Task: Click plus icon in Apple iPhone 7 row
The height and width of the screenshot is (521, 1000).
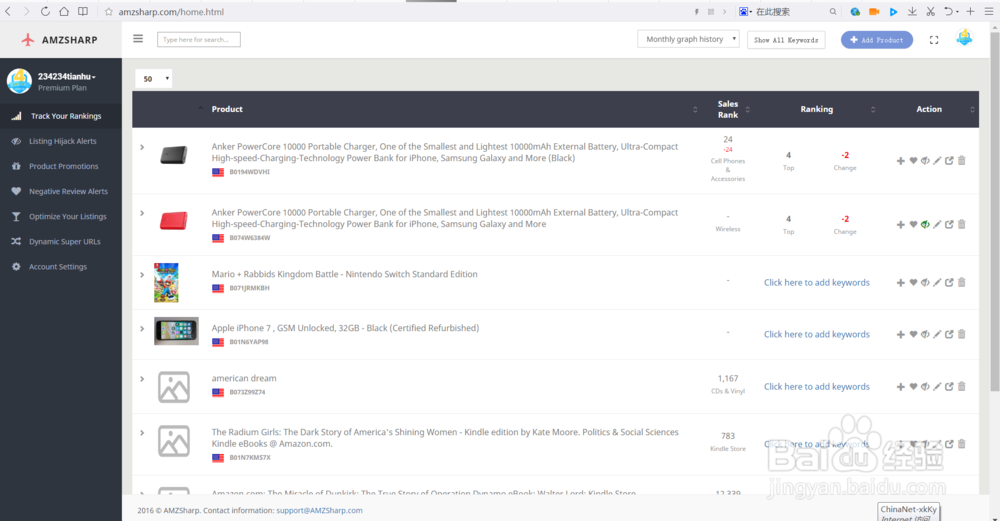Action: click(901, 334)
